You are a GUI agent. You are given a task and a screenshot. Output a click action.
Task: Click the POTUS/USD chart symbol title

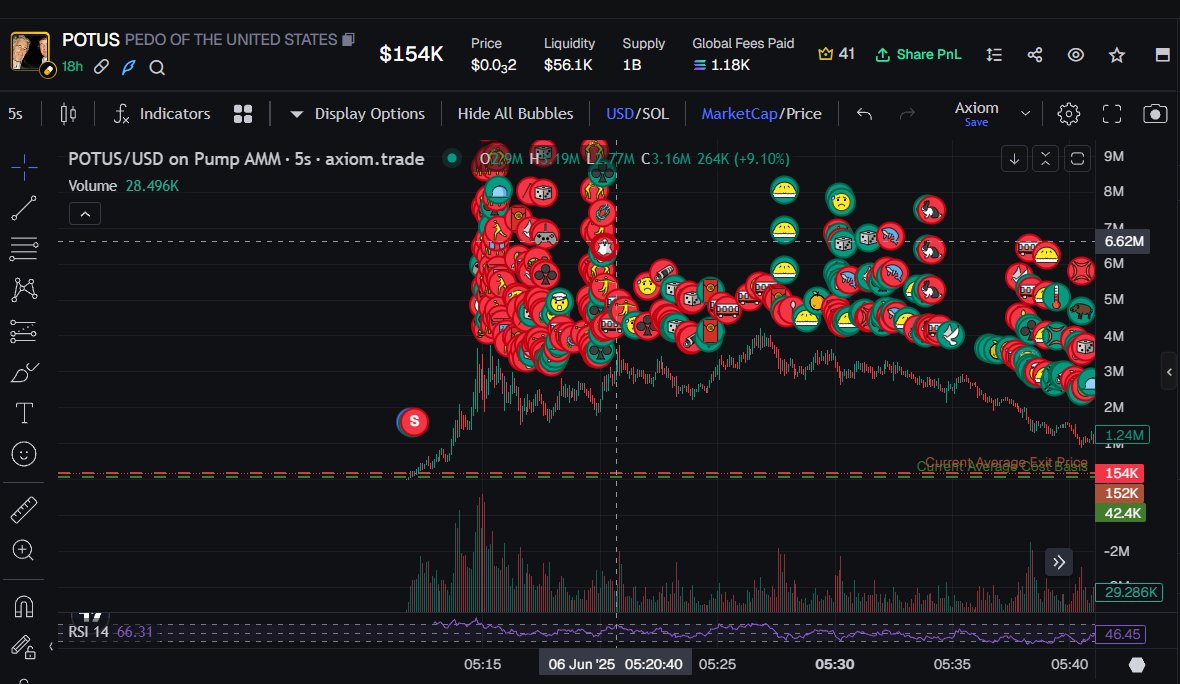(x=246, y=159)
